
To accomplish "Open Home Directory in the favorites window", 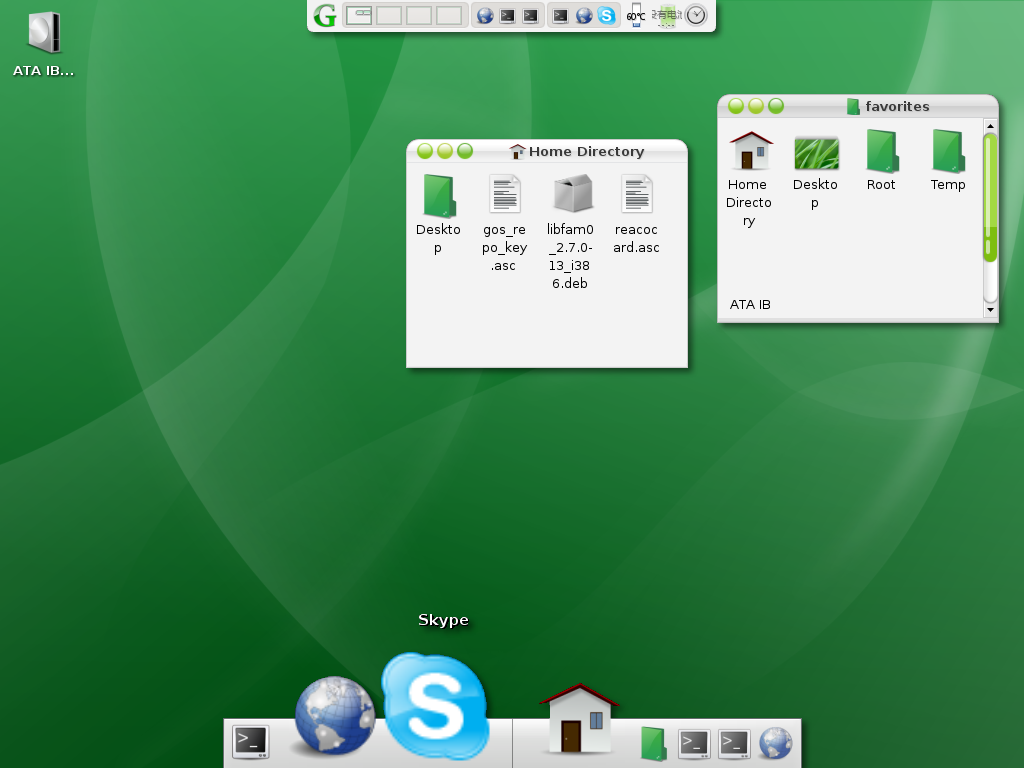I will point(749,179).
